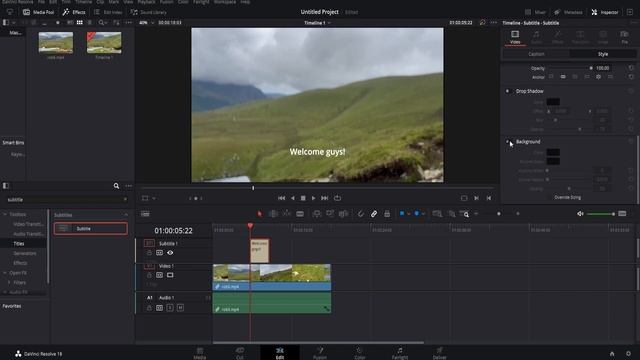Image resolution: width=640 pixels, height=360 pixels.
Task: Select the Timeline 1 thumbnail in media pool
Action: click(104, 43)
